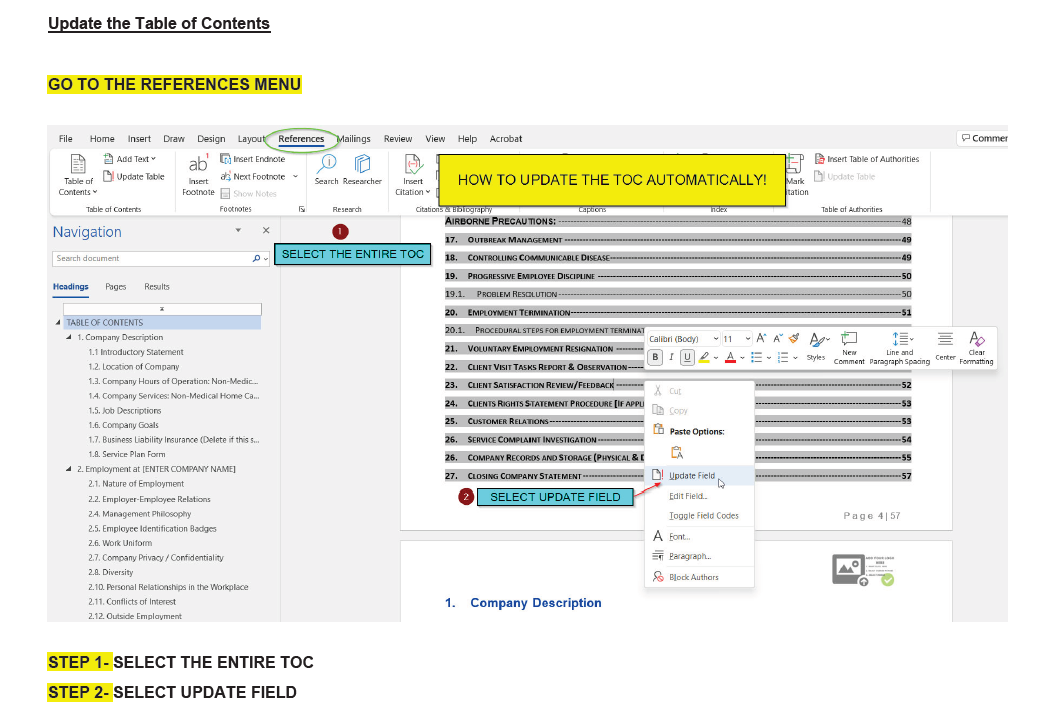
Task: Open the Next Footnote dropdown arrow
Action: click(x=295, y=176)
